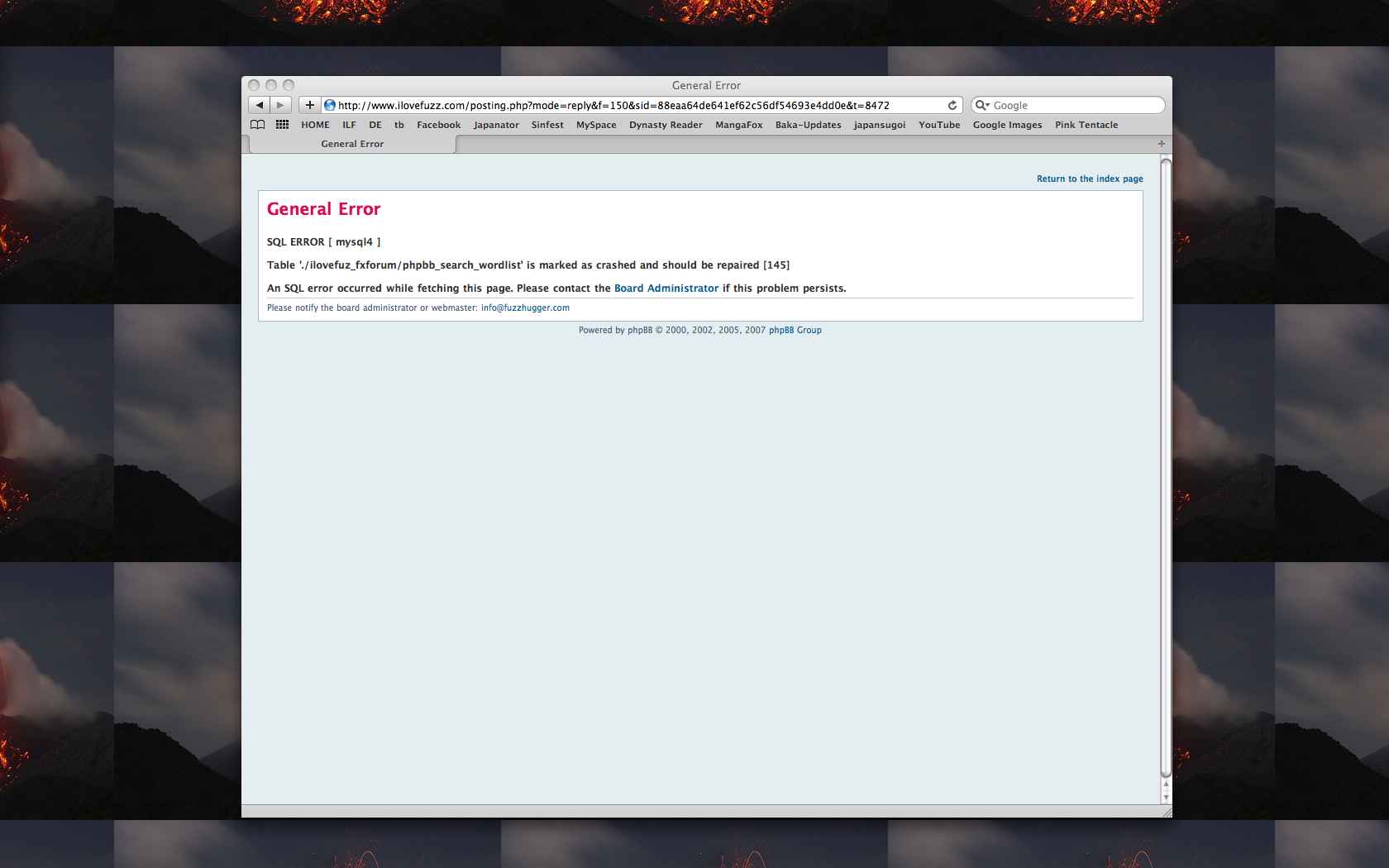
Task: Open the phpBB Group footer link
Action: (x=795, y=330)
